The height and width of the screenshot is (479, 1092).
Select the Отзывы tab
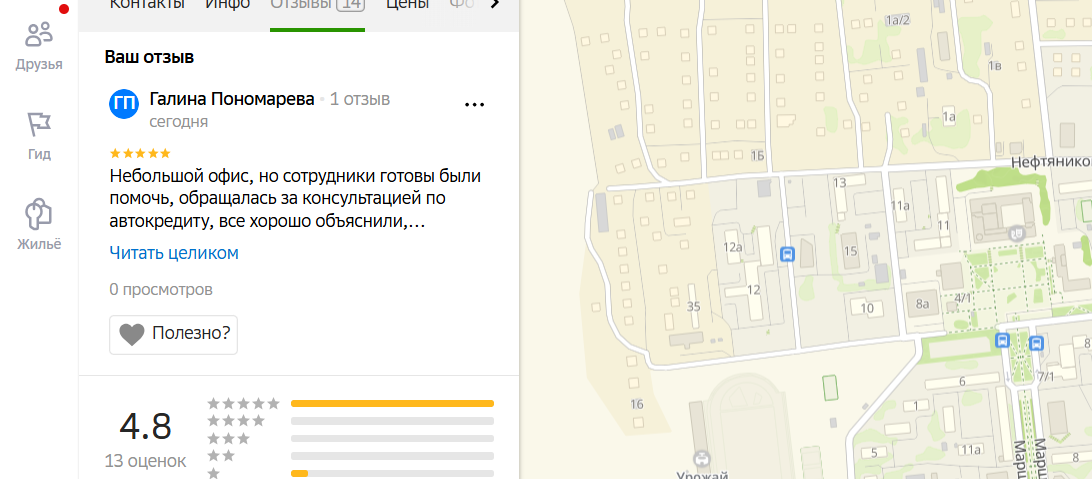pyautogui.click(x=318, y=5)
